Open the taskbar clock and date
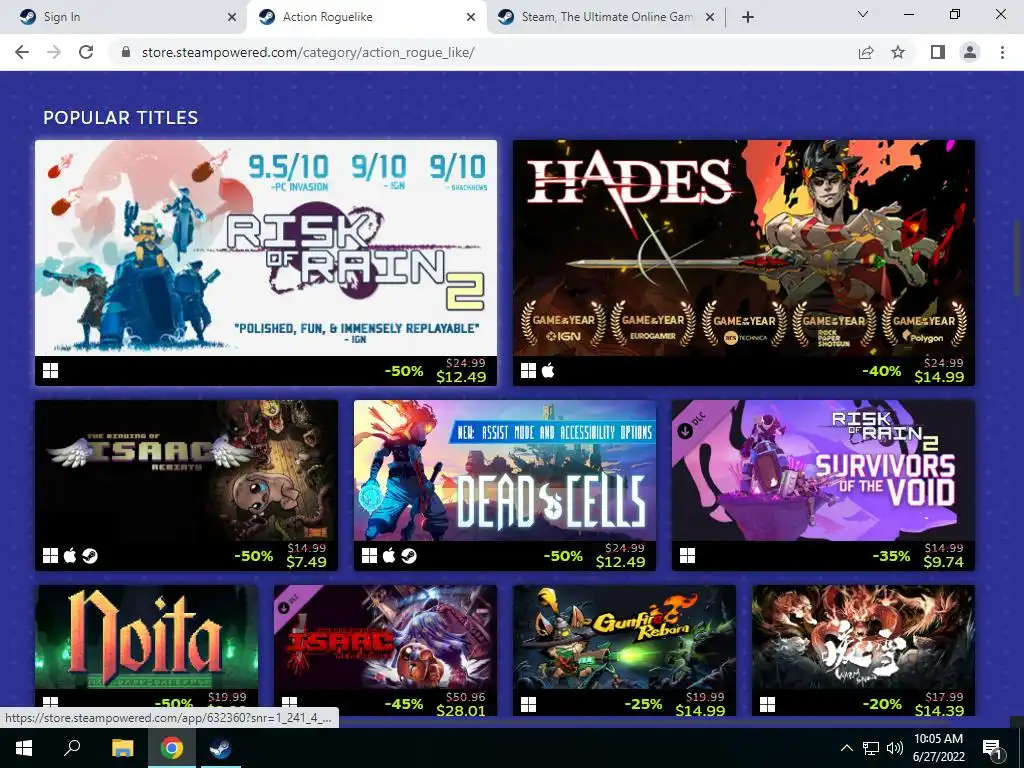 point(938,748)
